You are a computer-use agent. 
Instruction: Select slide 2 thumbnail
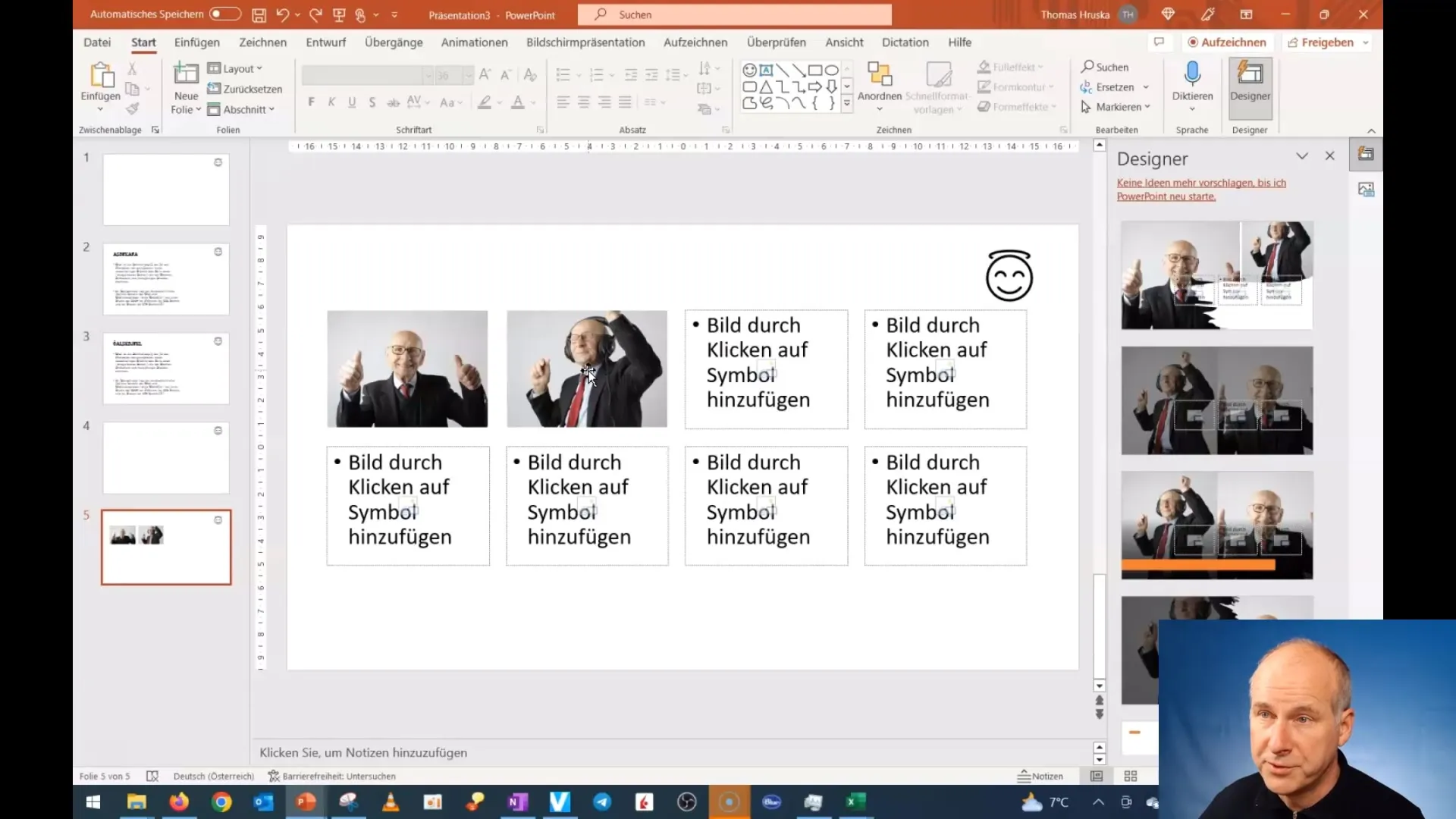tap(166, 279)
